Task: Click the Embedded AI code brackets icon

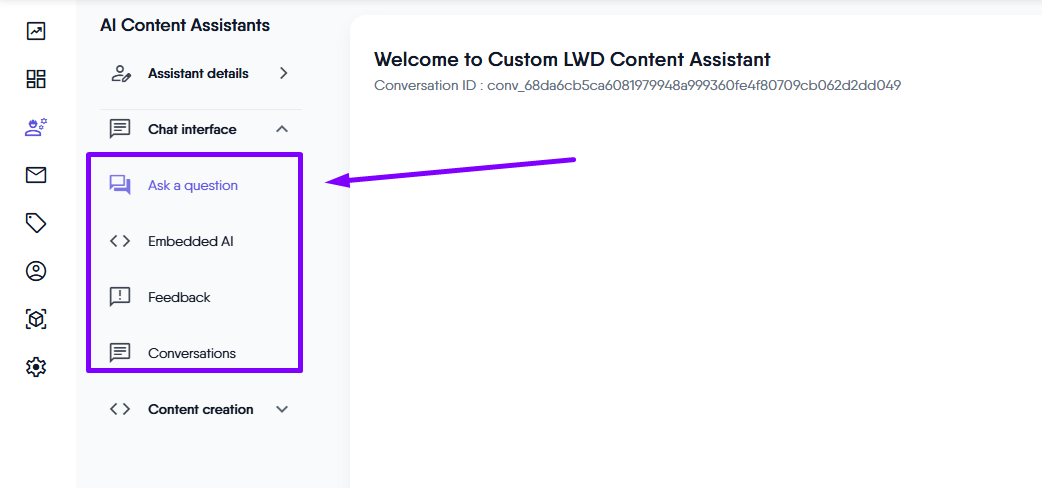Action: (x=120, y=241)
